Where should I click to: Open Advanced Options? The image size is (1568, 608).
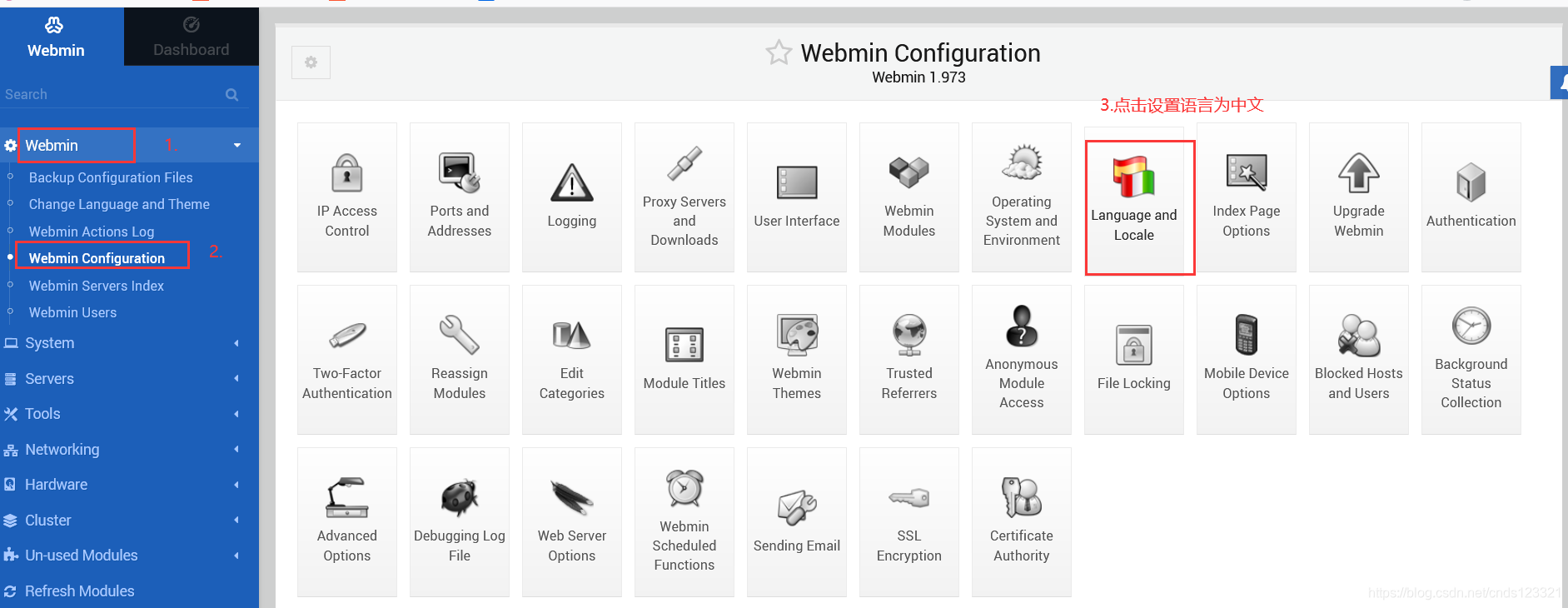pos(347,522)
